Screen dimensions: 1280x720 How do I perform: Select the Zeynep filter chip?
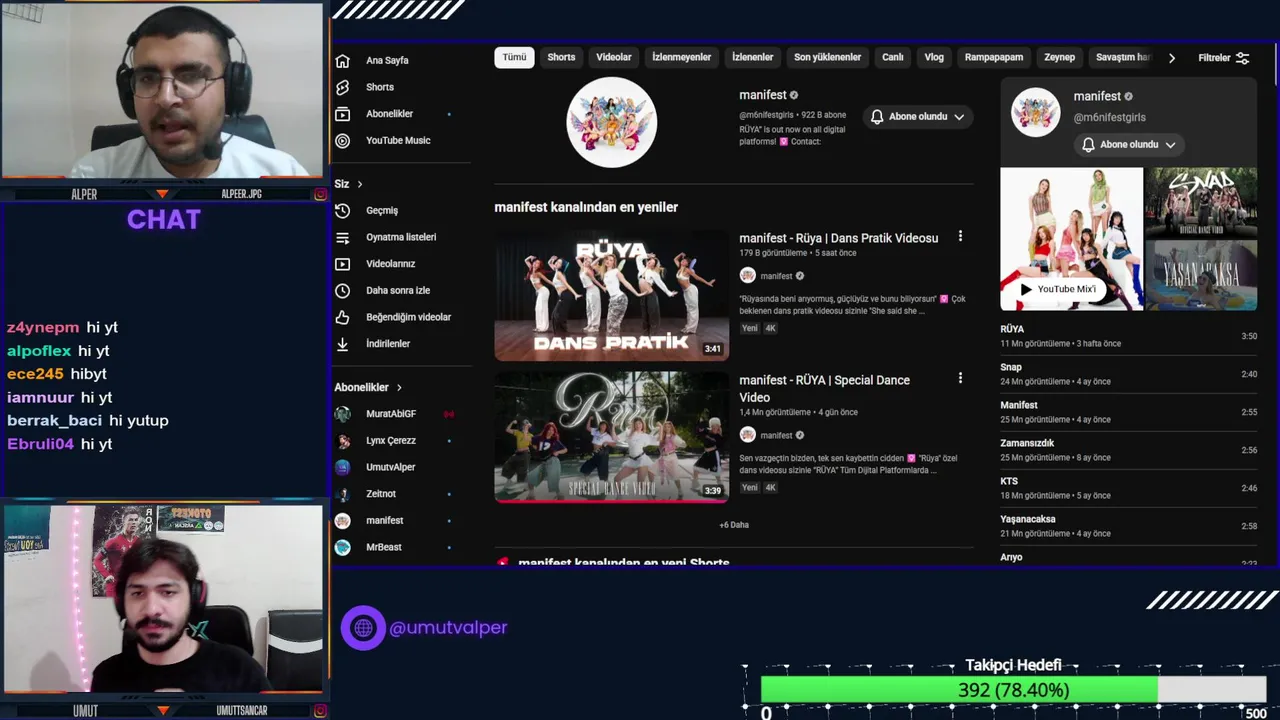[1059, 58]
